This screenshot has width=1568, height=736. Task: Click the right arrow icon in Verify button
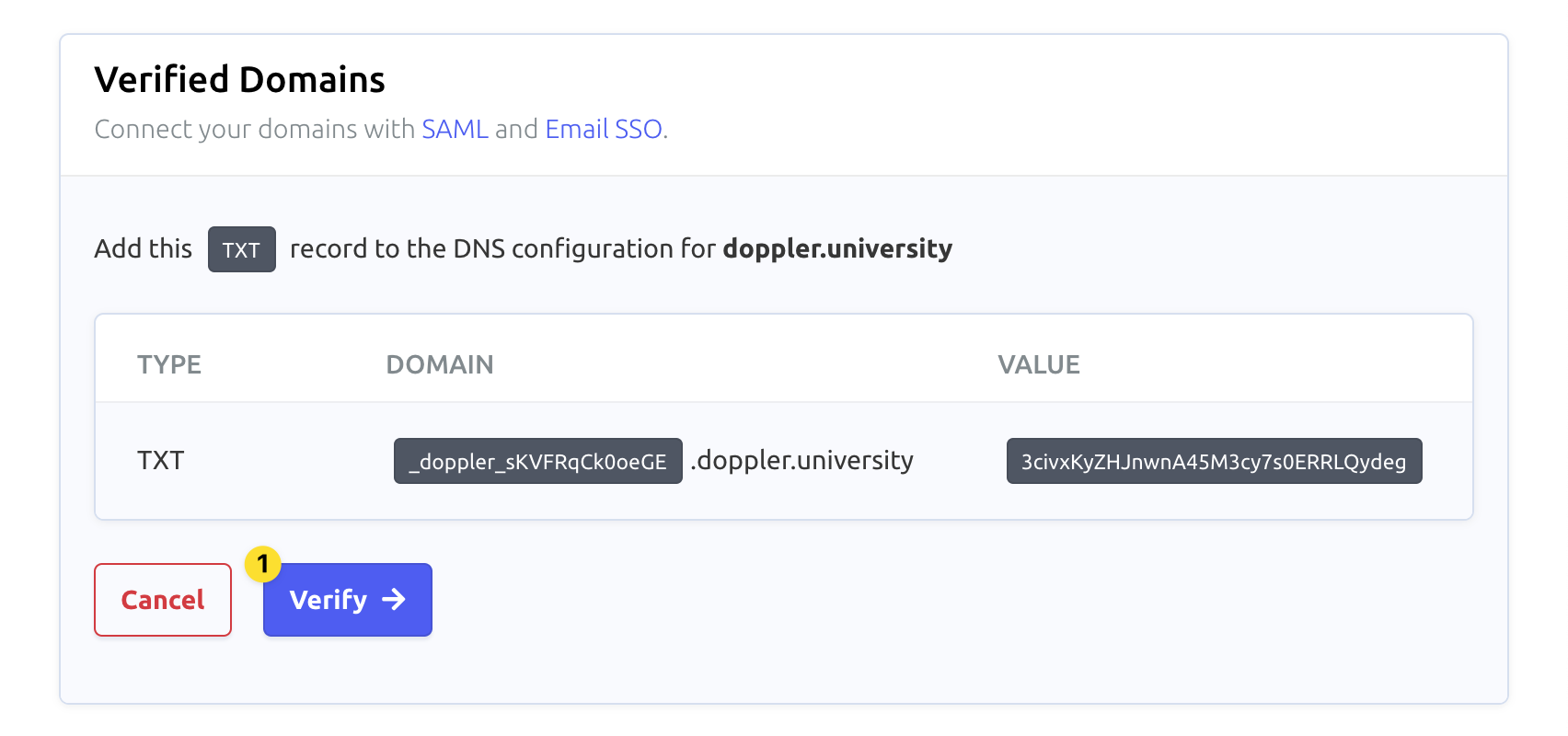click(x=394, y=600)
